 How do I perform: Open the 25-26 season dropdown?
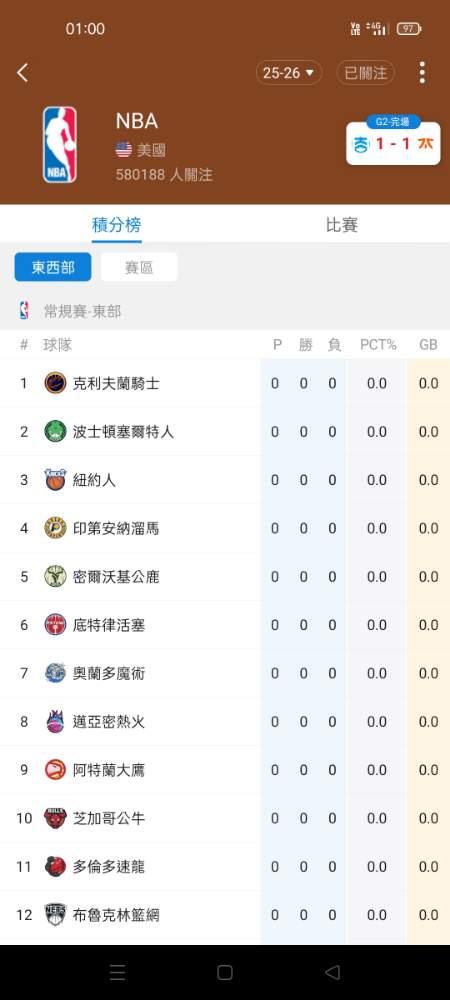[289, 73]
